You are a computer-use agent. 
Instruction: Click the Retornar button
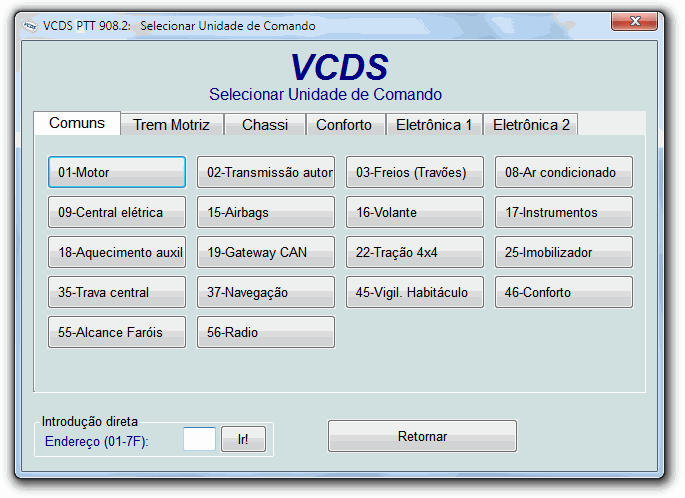tap(422, 436)
